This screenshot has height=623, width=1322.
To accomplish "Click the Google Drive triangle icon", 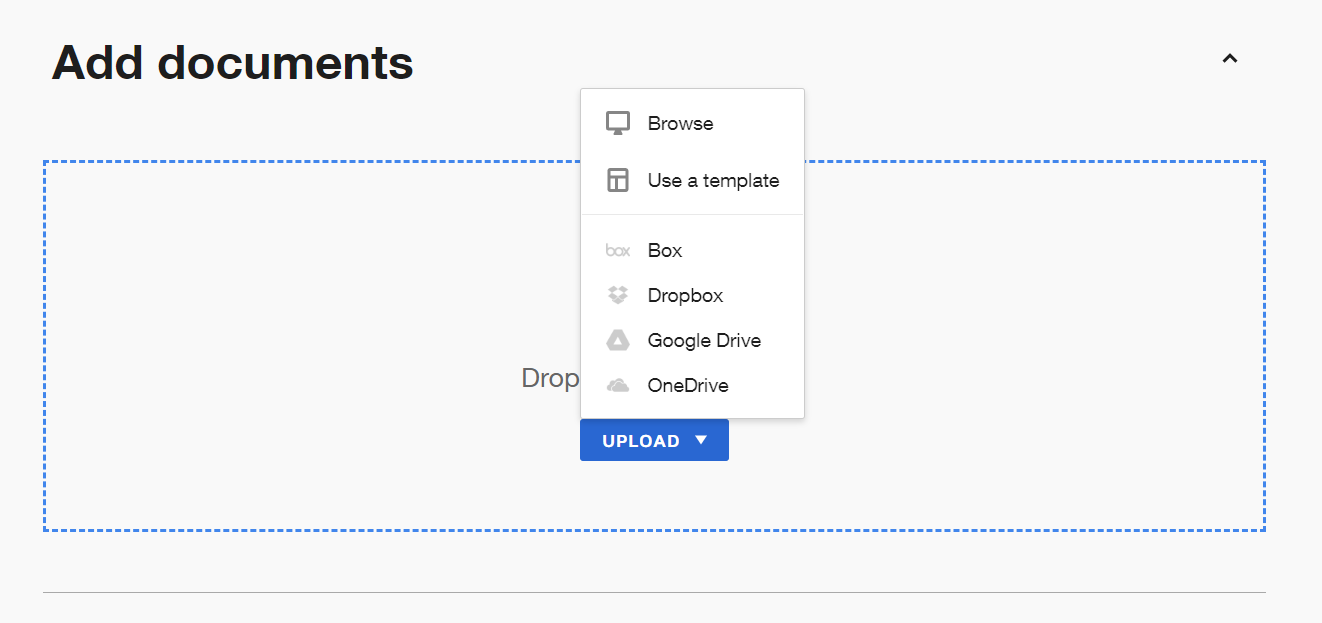I will (618, 341).
